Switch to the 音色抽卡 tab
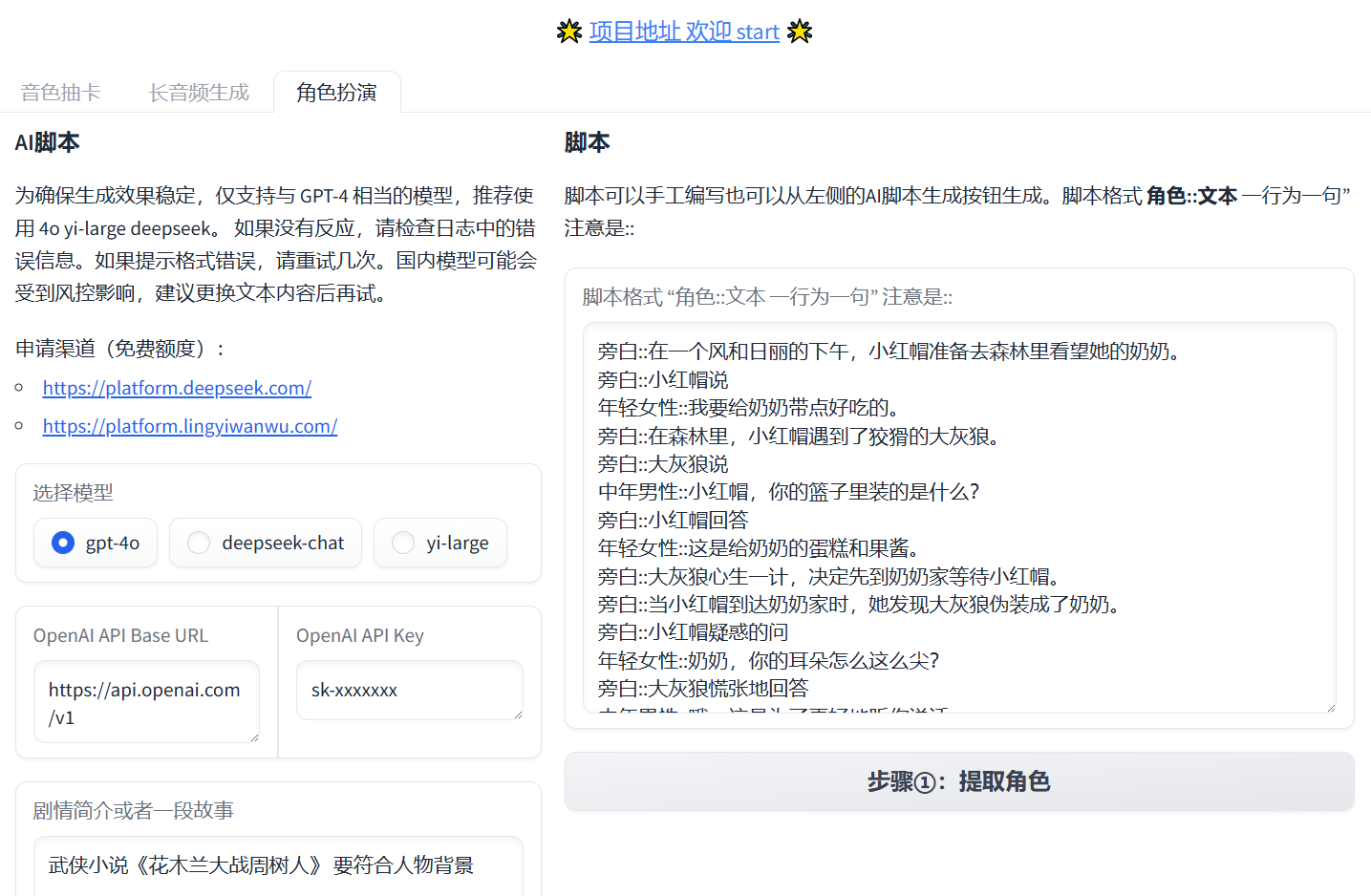Viewport: 1371px width, 896px height. tap(61, 92)
